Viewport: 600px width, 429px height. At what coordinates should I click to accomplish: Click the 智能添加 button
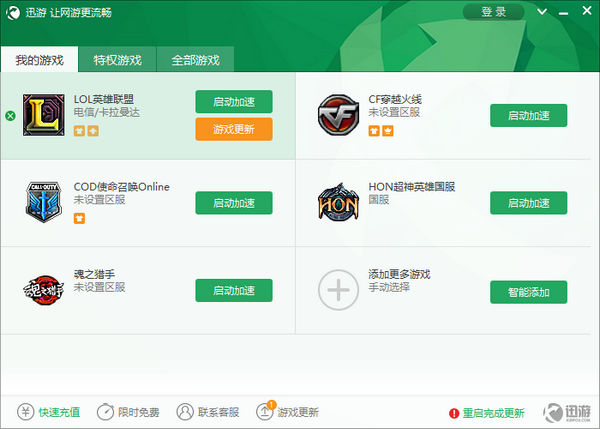click(x=528, y=292)
